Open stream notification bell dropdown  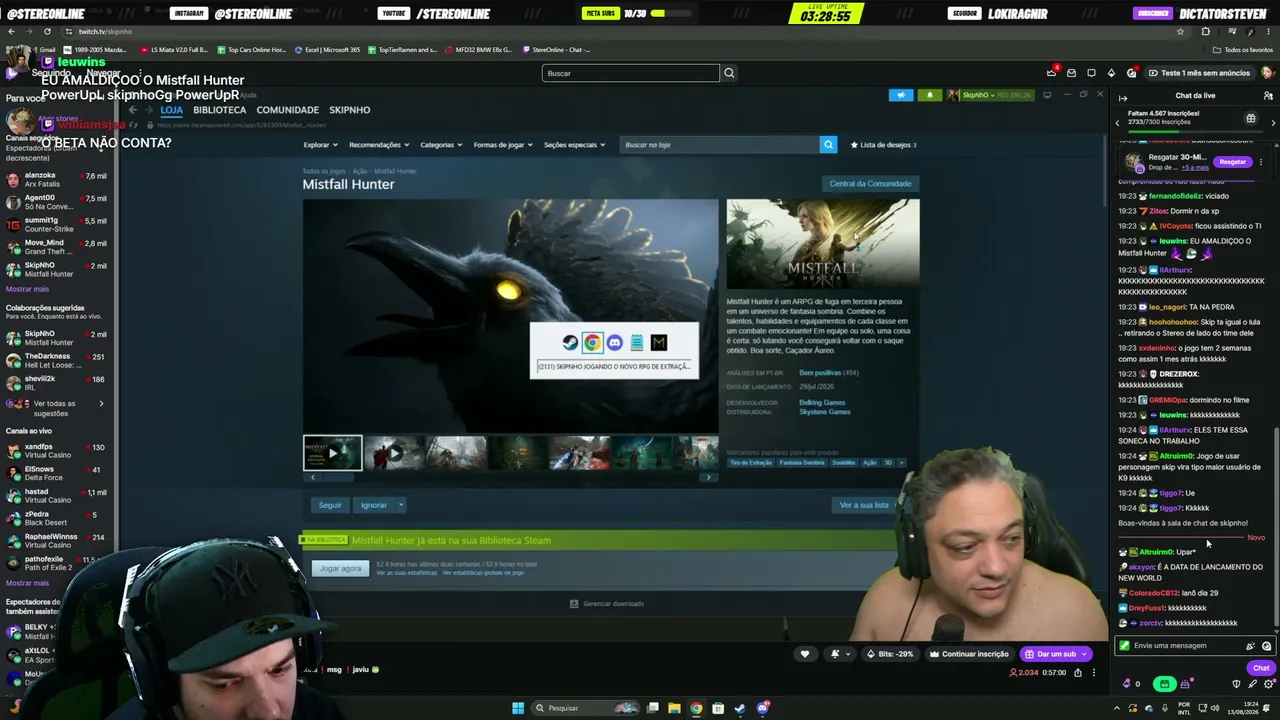coord(839,654)
